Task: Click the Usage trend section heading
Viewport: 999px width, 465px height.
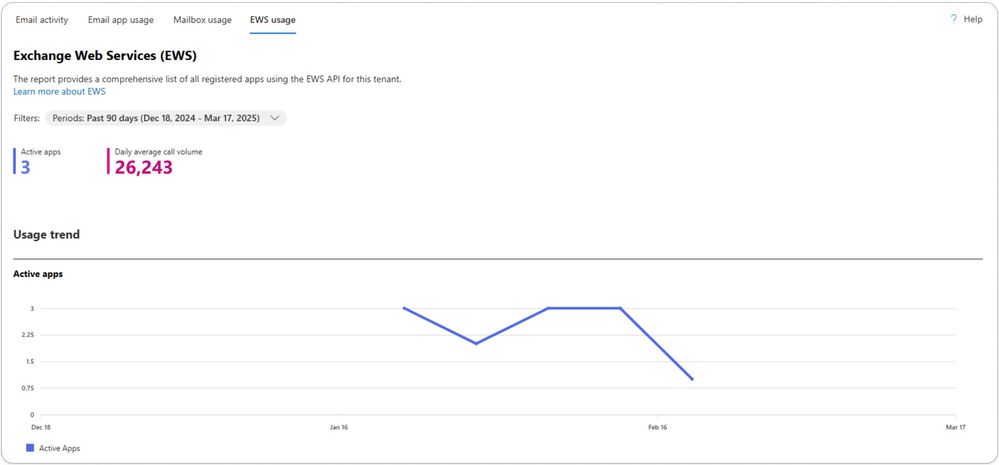Action: pyautogui.click(x=47, y=234)
